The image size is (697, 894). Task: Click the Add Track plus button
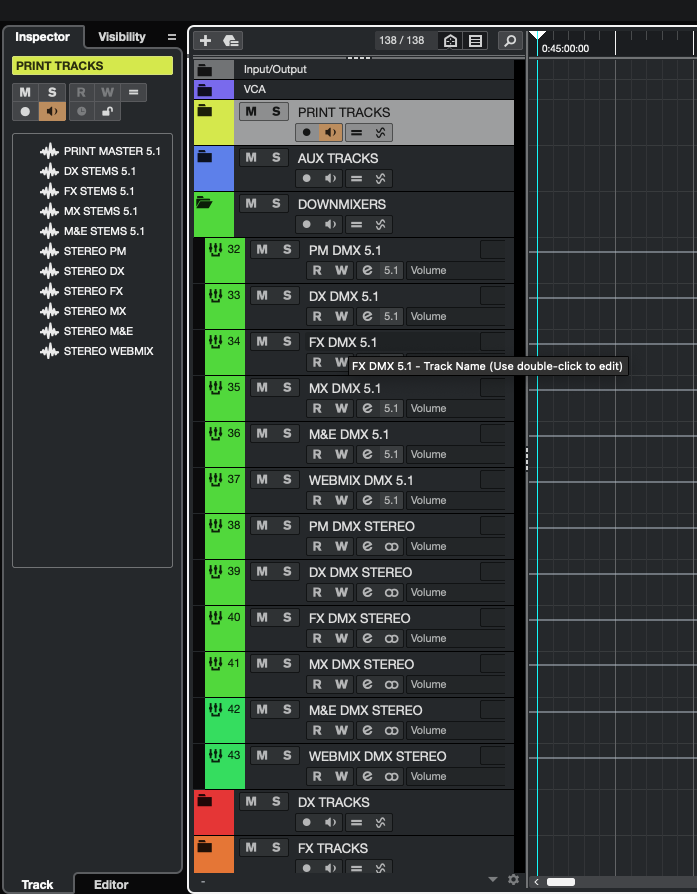click(205, 40)
